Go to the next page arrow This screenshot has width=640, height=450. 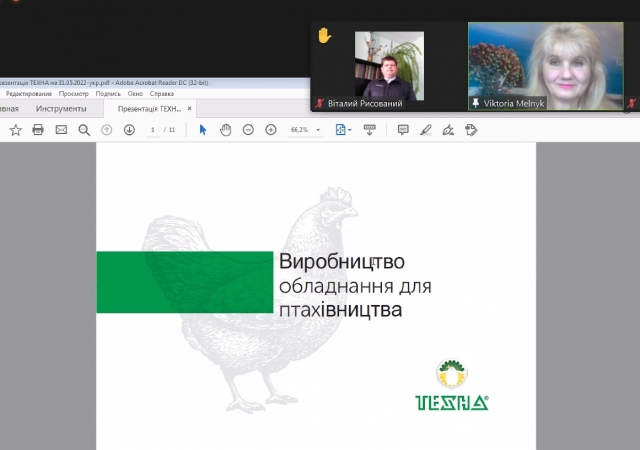click(129, 130)
